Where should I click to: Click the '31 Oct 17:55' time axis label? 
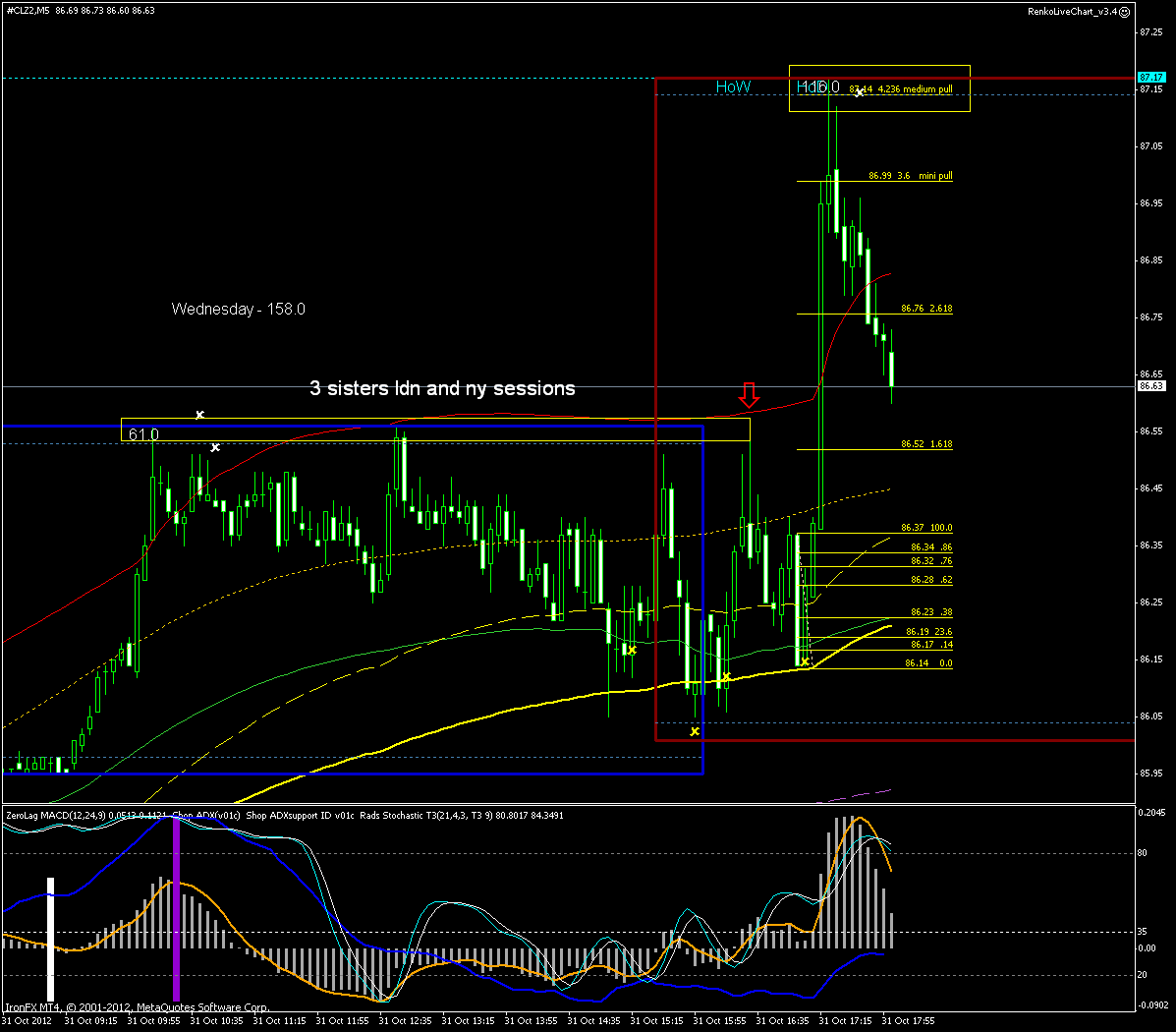(x=908, y=1021)
